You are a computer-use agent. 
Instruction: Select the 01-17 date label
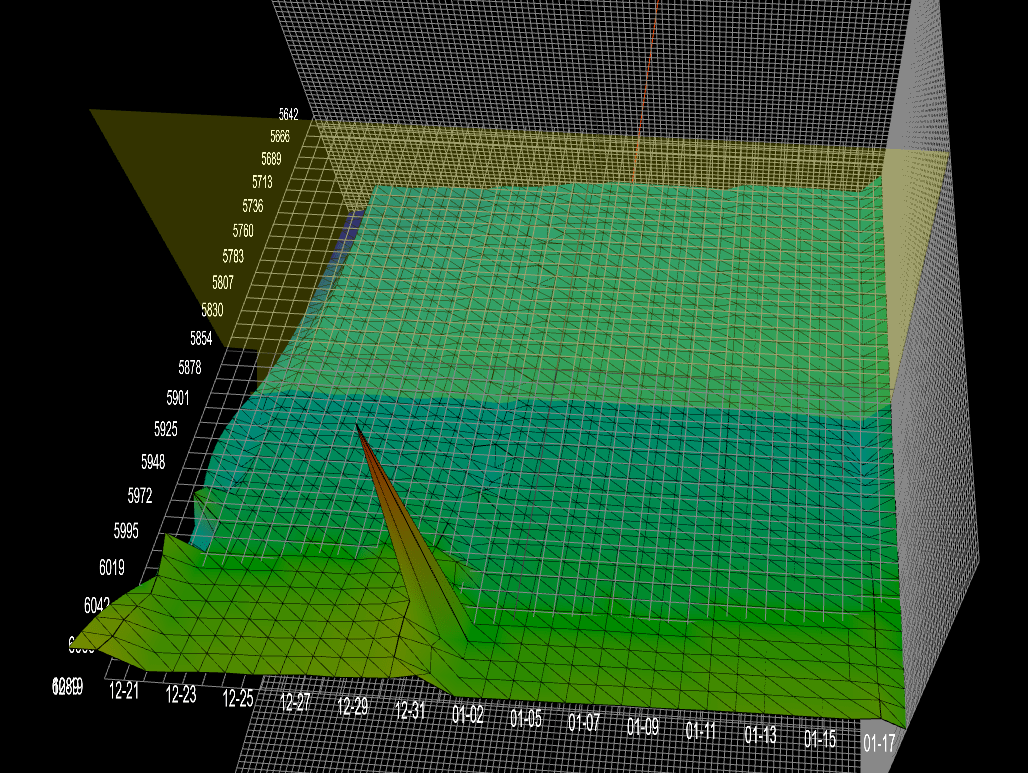[x=879, y=743]
